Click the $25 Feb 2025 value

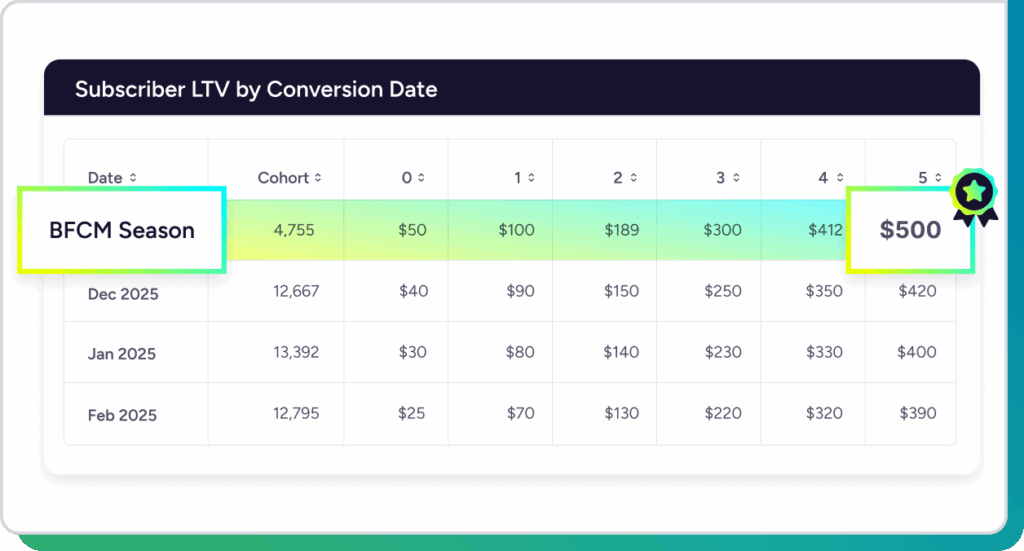pyautogui.click(x=411, y=413)
